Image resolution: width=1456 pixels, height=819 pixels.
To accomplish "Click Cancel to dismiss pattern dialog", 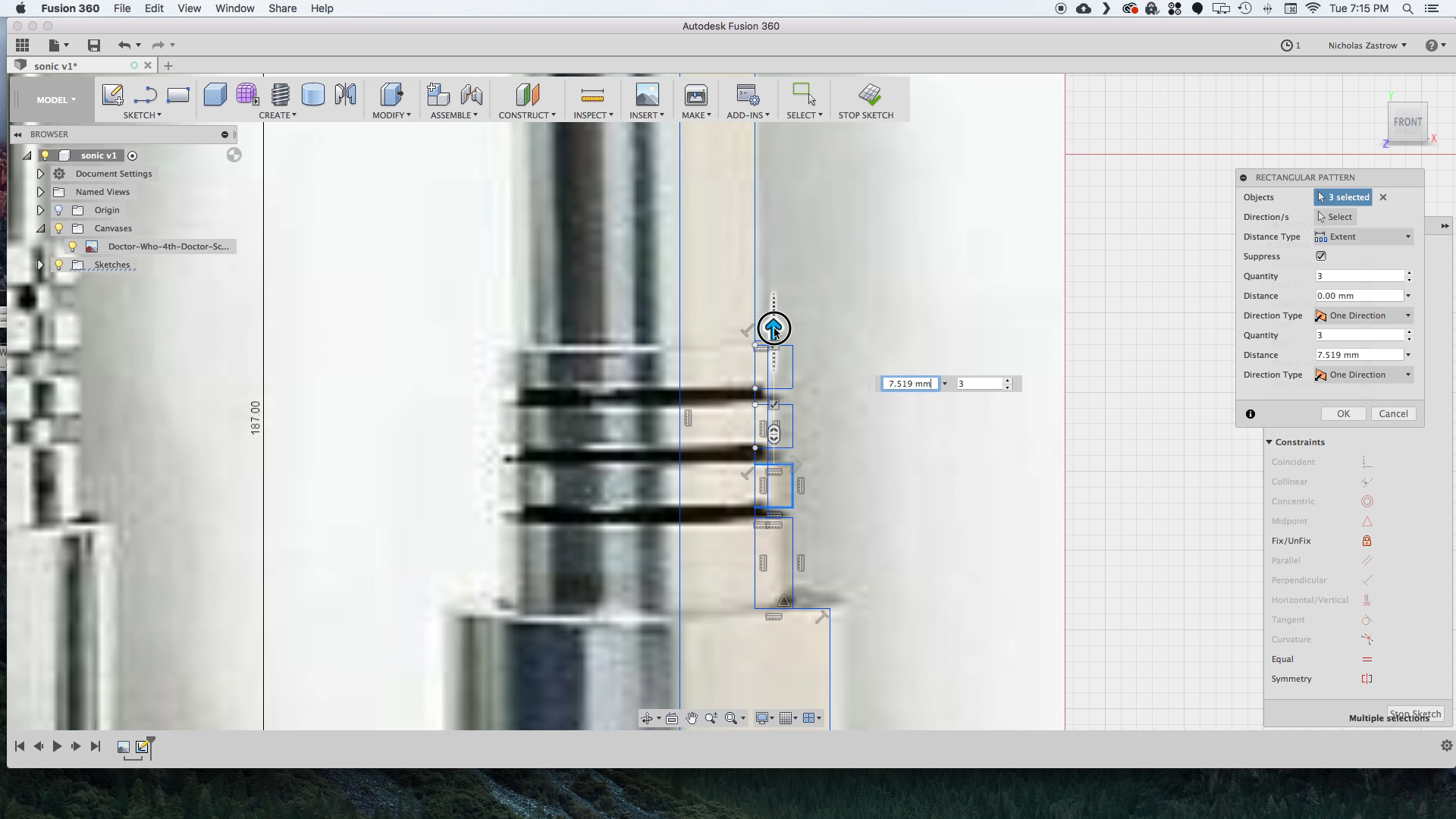I will (x=1393, y=413).
